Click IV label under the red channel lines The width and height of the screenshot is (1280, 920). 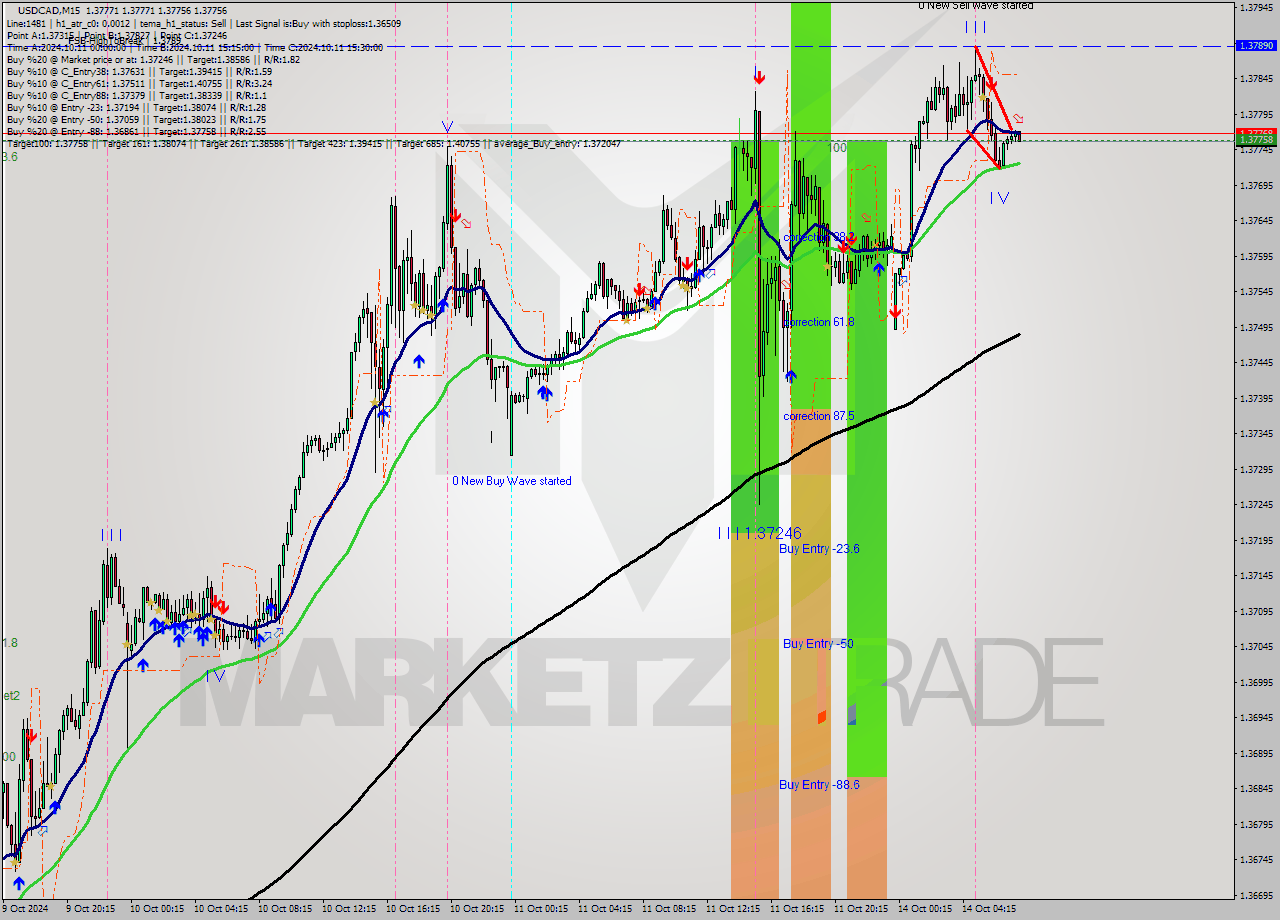[999, 198]
